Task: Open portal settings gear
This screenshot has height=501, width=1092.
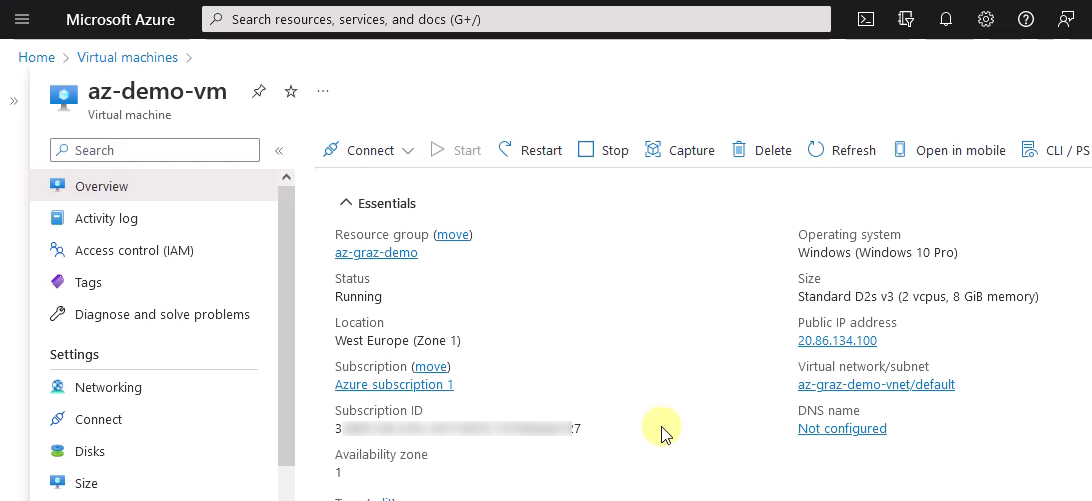Action: pyautogui.click(x=985, y=20)
